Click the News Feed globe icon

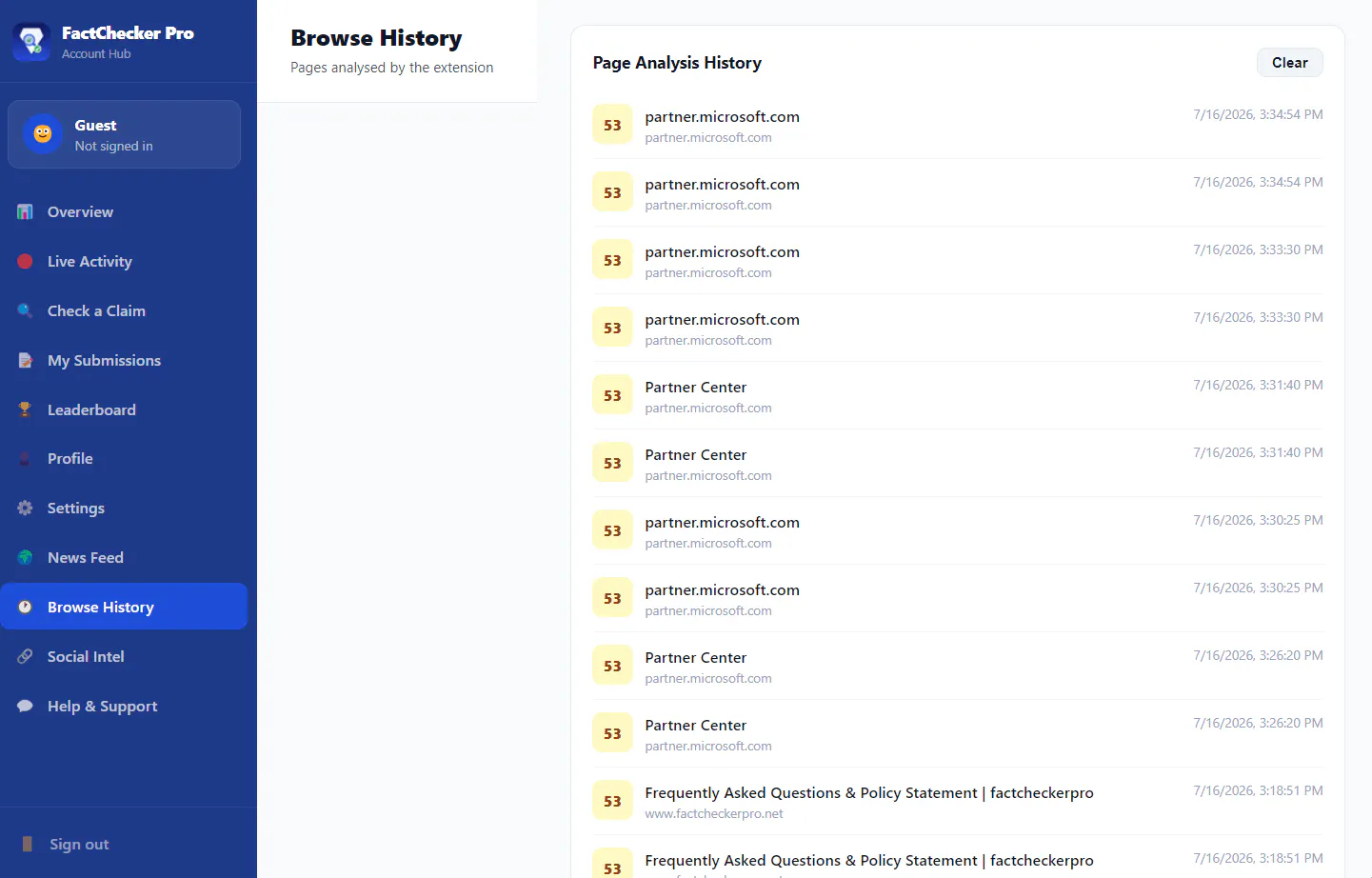[25, 557]
